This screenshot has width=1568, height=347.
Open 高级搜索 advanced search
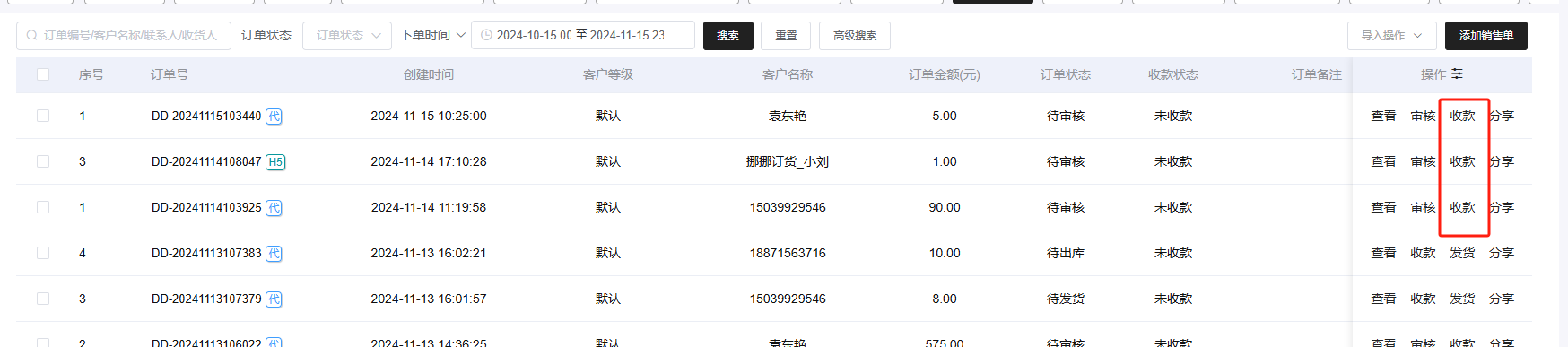point(855,36)
